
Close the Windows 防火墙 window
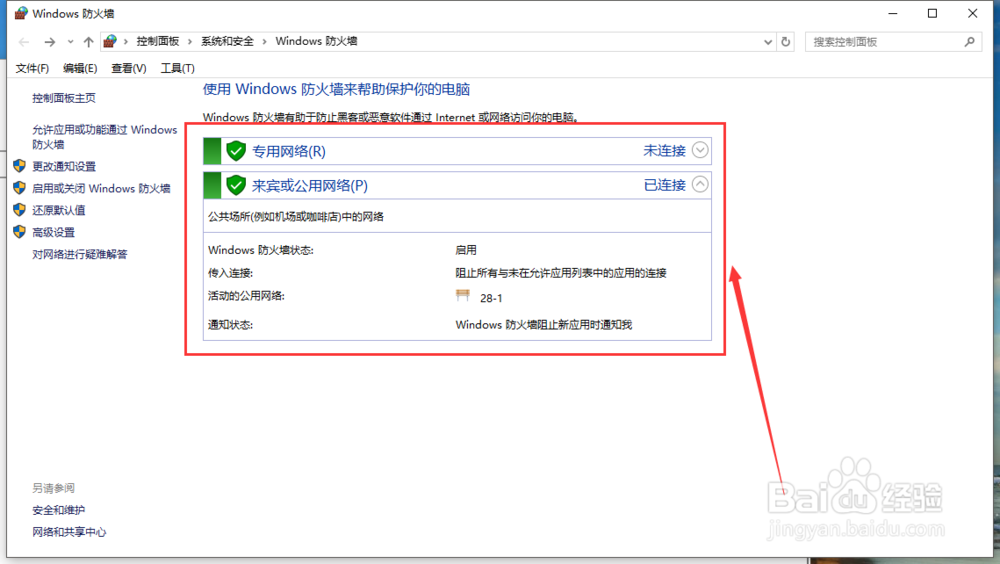[973, 13]
